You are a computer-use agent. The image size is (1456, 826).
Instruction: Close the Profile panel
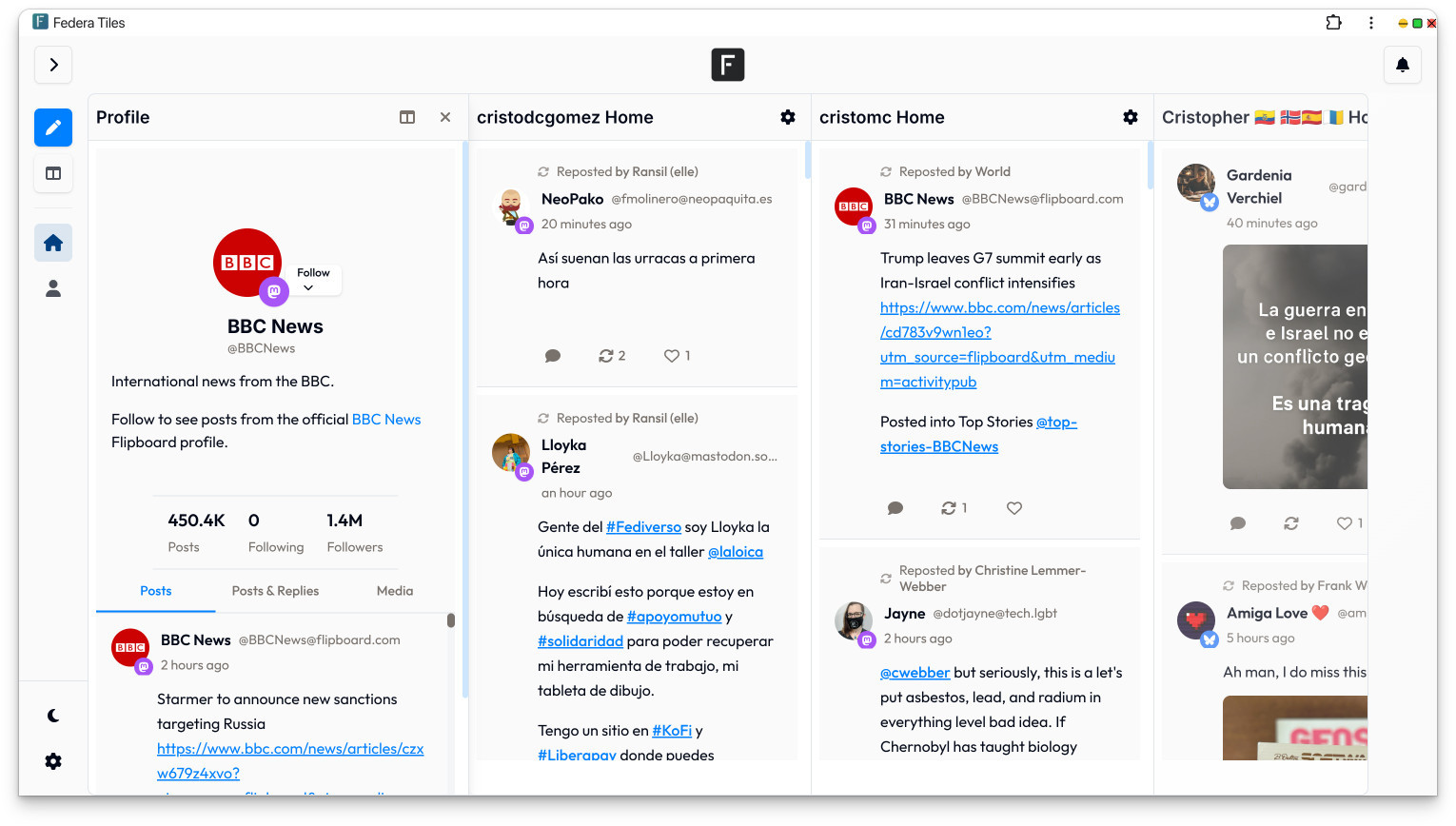point(445,117)
